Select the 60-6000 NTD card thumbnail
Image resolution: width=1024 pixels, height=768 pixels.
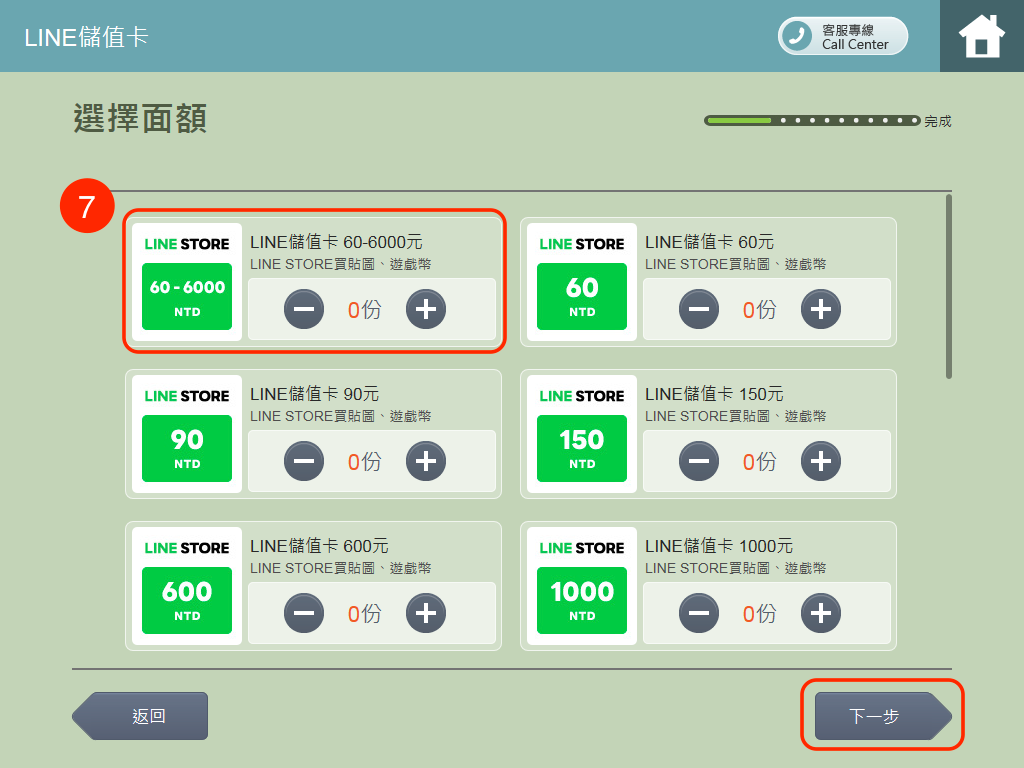(187, 282)
